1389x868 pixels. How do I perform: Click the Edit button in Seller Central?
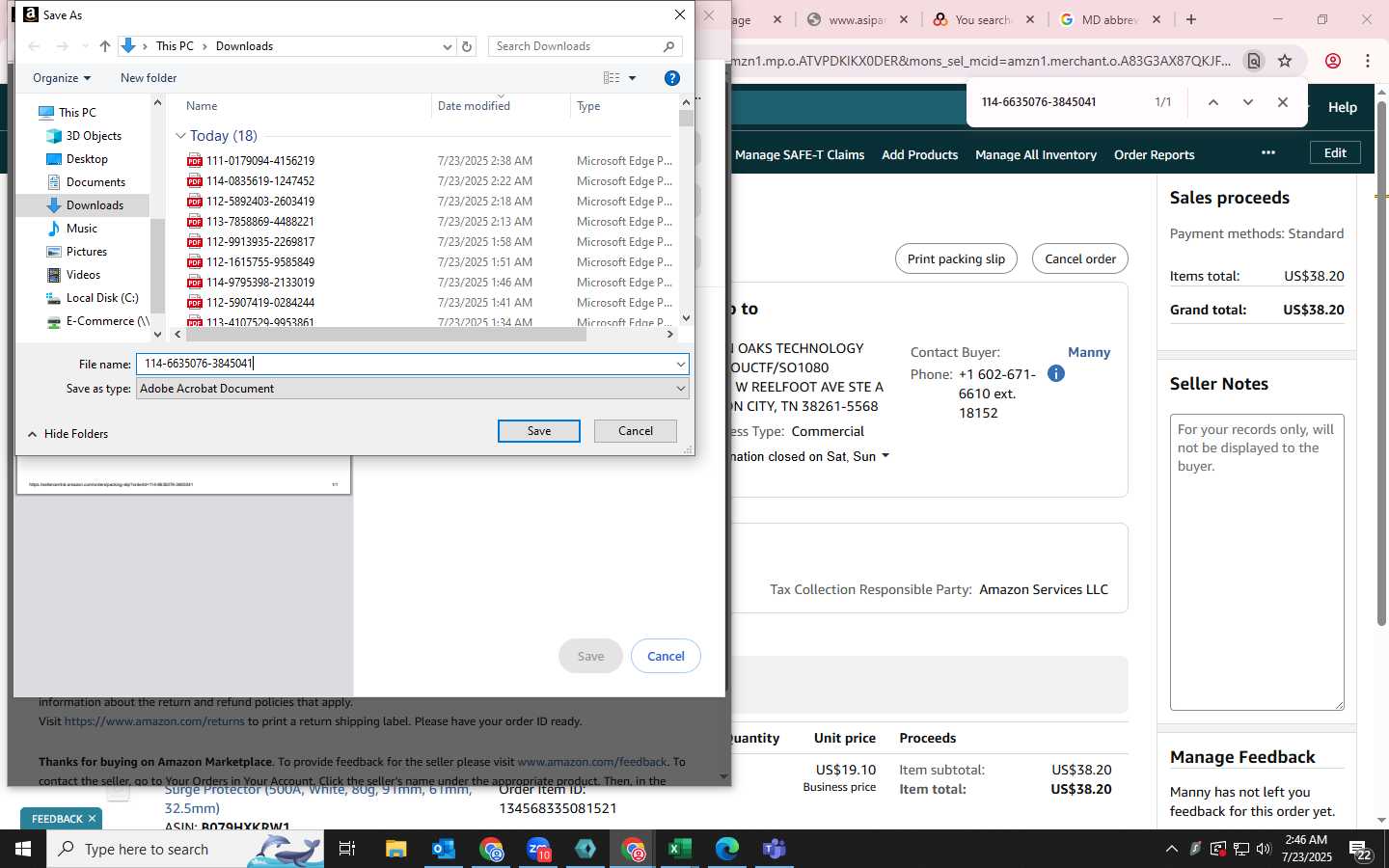(x=1335, y=153)
